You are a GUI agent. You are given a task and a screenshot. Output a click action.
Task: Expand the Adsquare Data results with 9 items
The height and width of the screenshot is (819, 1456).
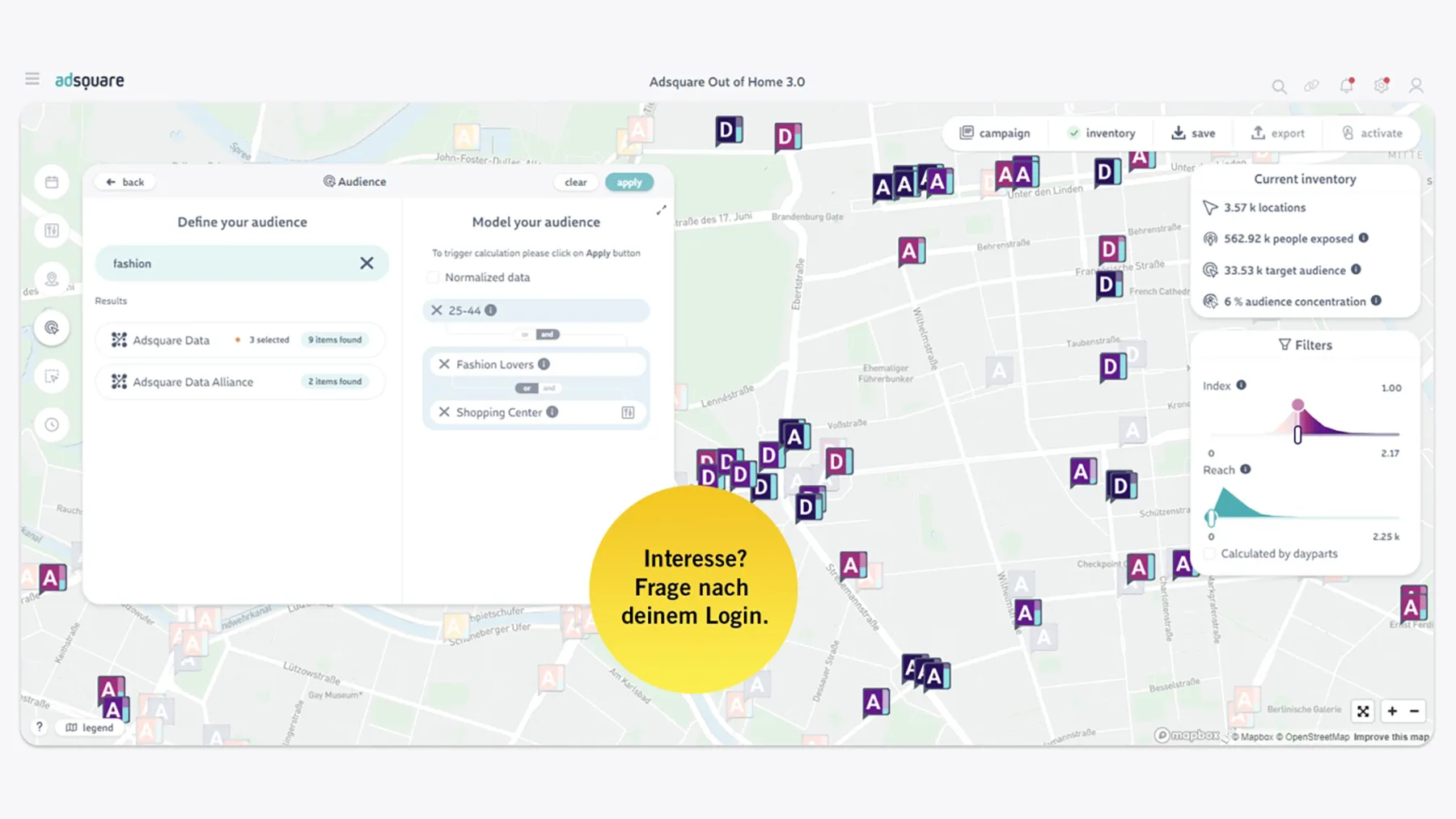point(335,340)
